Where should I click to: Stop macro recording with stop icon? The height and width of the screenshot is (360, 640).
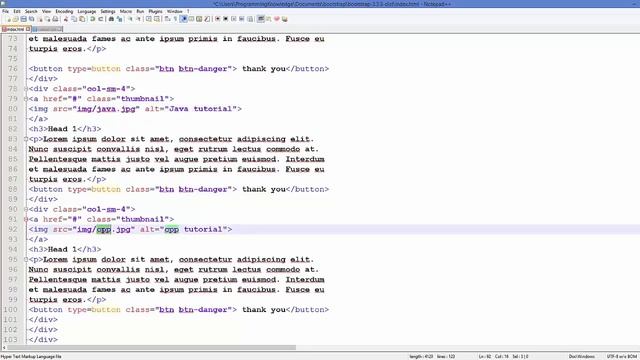226,19
